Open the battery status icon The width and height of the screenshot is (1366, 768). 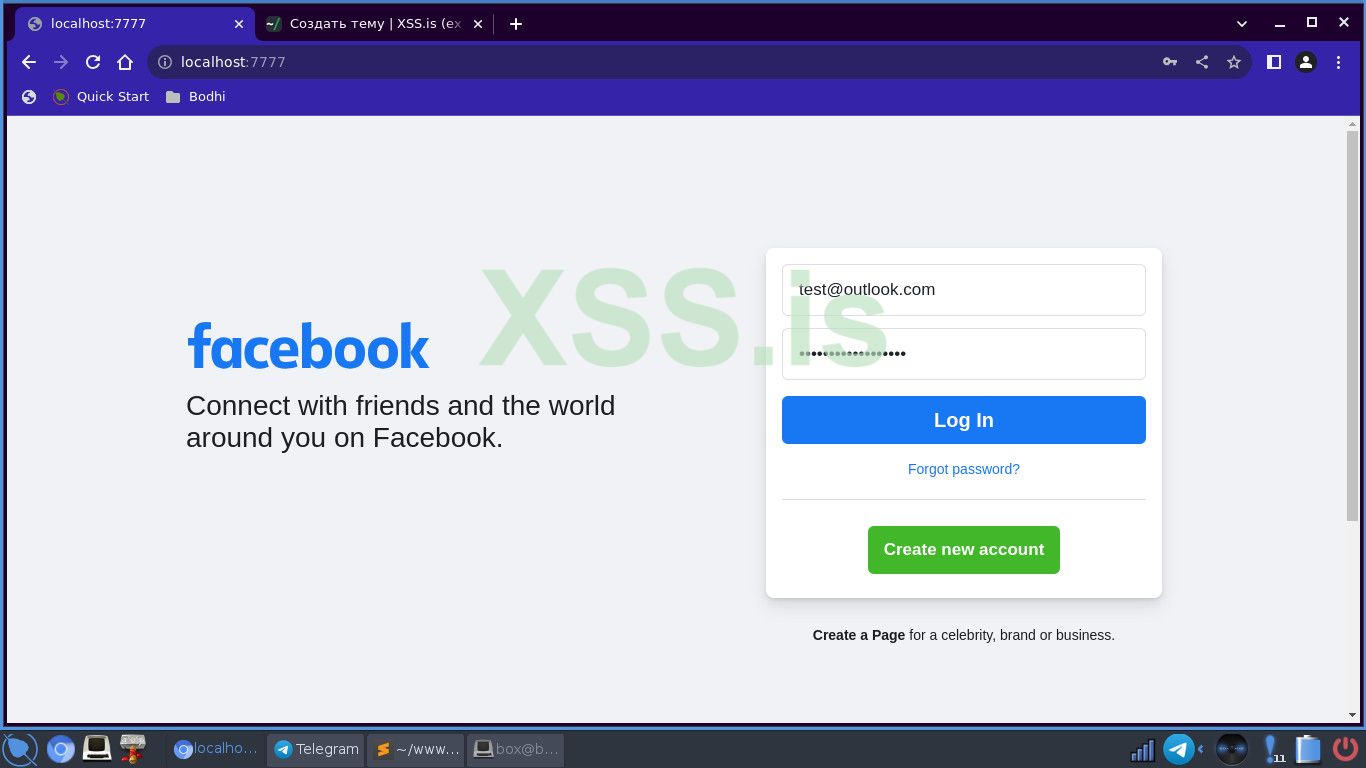tap(1308, 749)
